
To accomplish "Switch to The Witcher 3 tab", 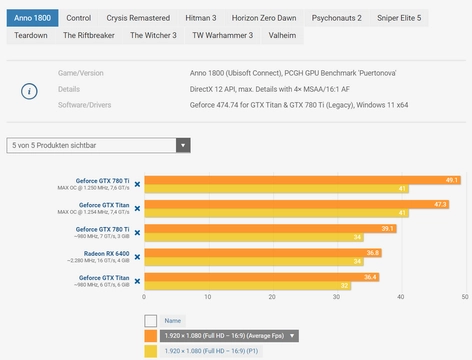I will 153,35.
